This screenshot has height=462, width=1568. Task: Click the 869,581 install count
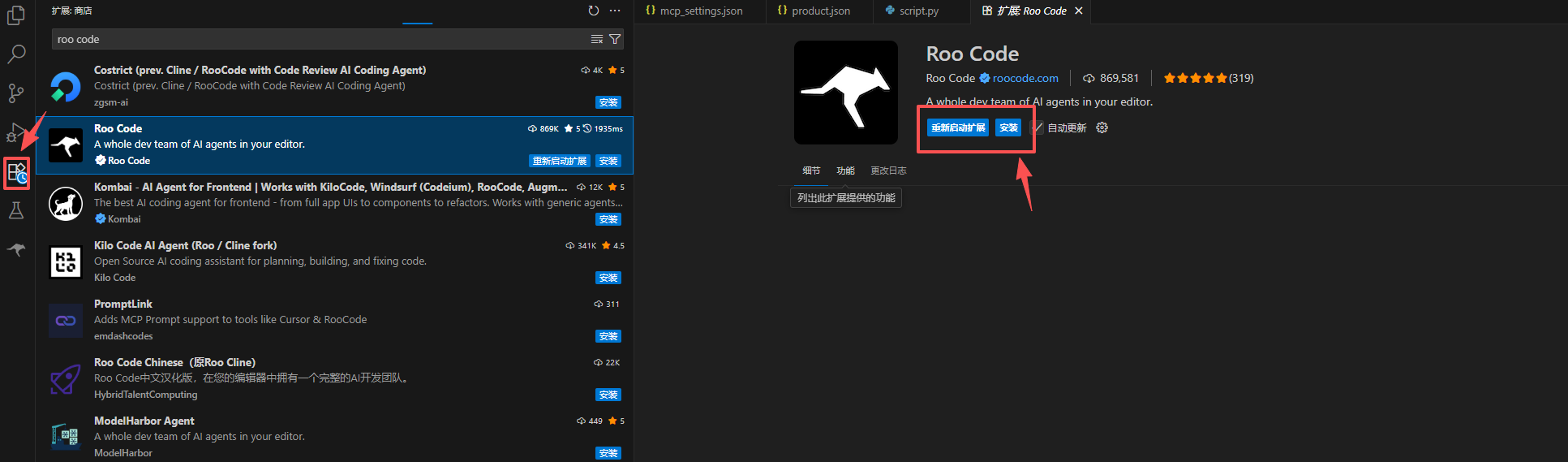(1110, 78)
